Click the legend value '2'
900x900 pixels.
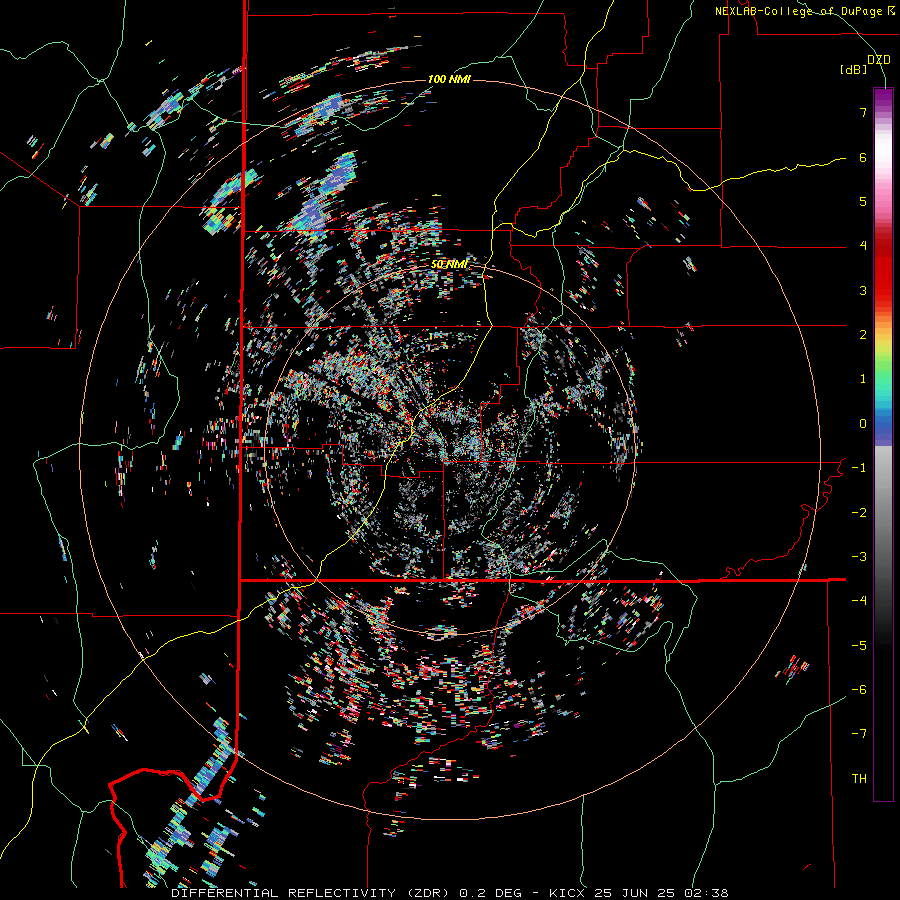[863, 335]
